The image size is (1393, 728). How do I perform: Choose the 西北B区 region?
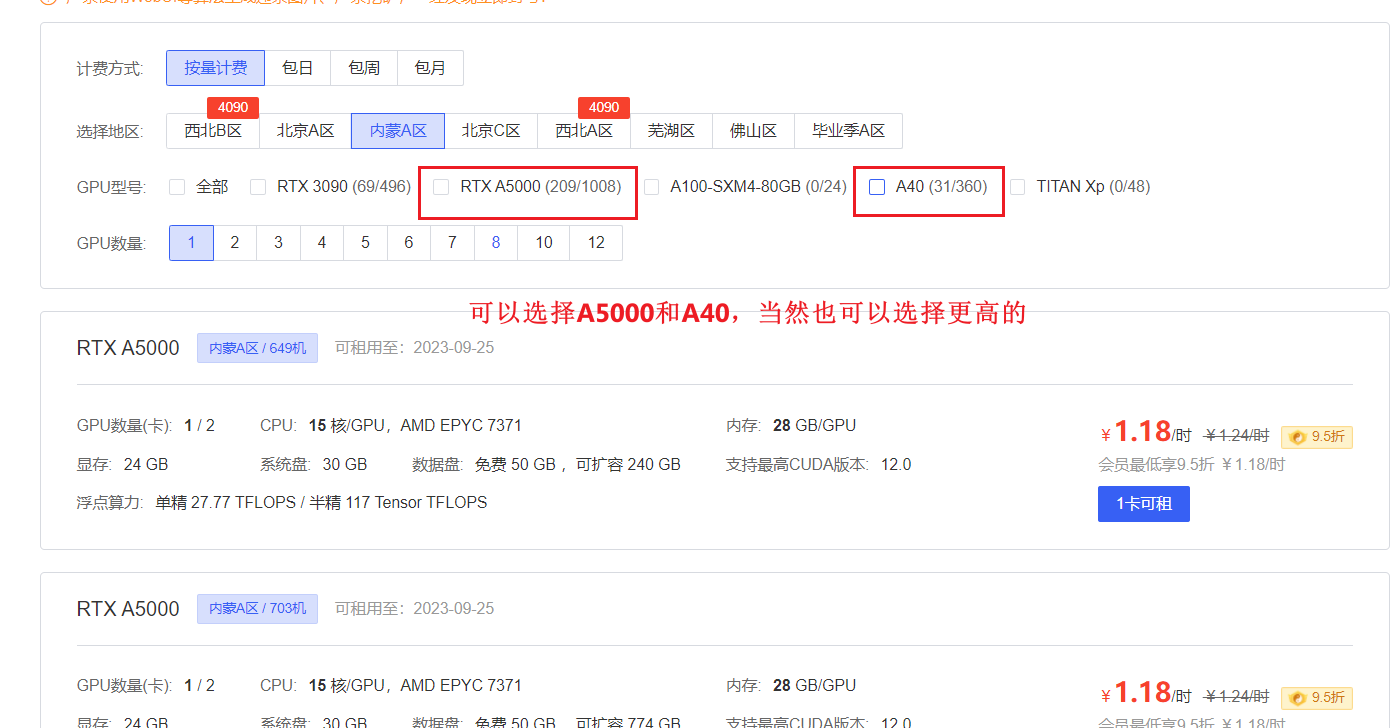213,131
